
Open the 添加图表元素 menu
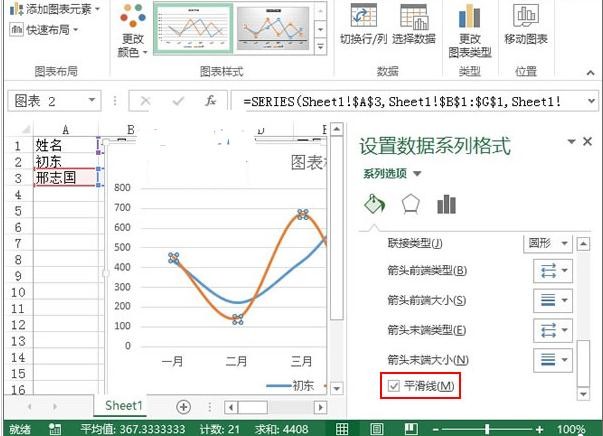[55, 8]
